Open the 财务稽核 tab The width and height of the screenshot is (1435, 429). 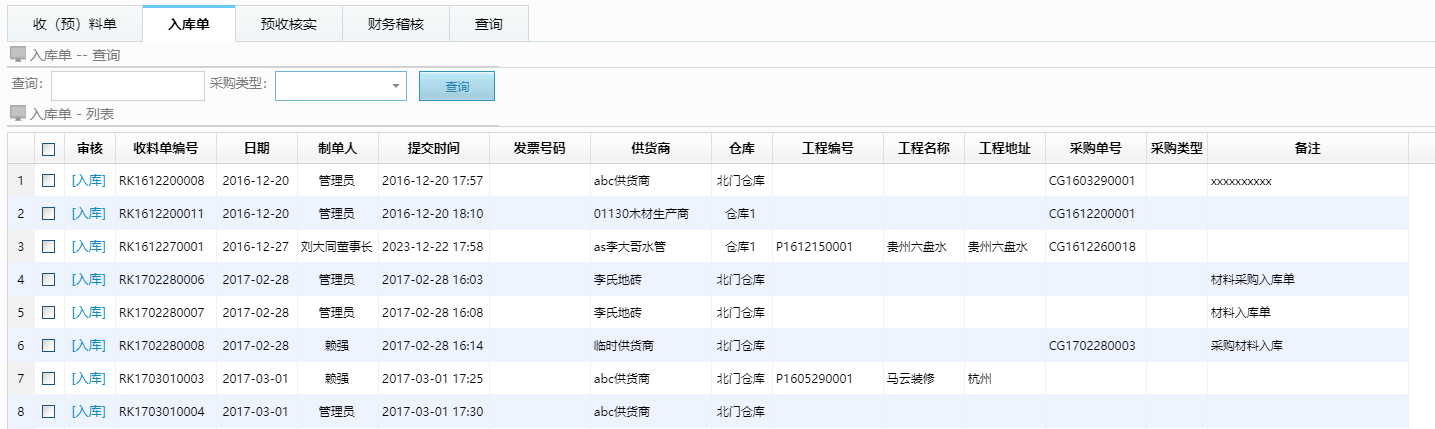click(396, 24)
